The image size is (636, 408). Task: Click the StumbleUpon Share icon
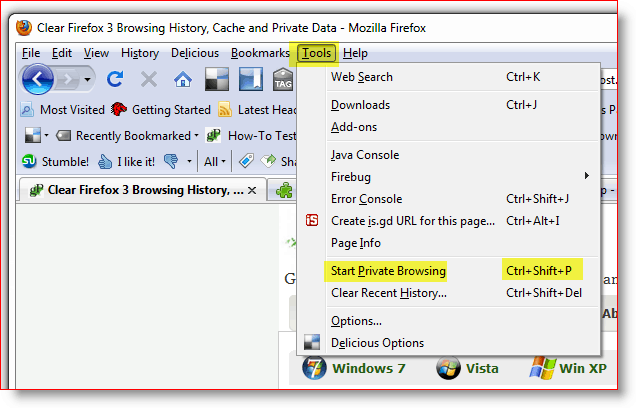pyautogui.click(x=279, y=161)
